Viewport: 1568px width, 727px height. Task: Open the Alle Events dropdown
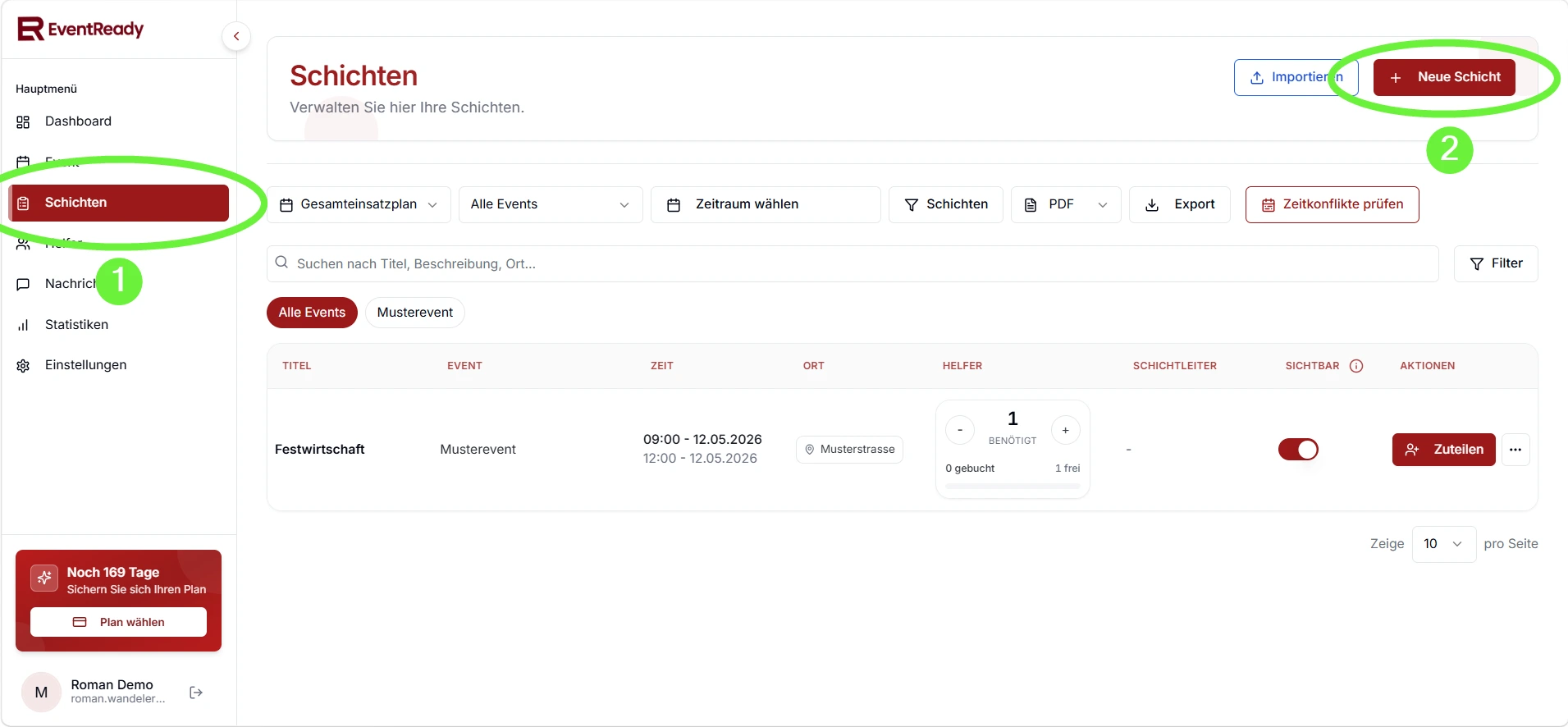551,204
